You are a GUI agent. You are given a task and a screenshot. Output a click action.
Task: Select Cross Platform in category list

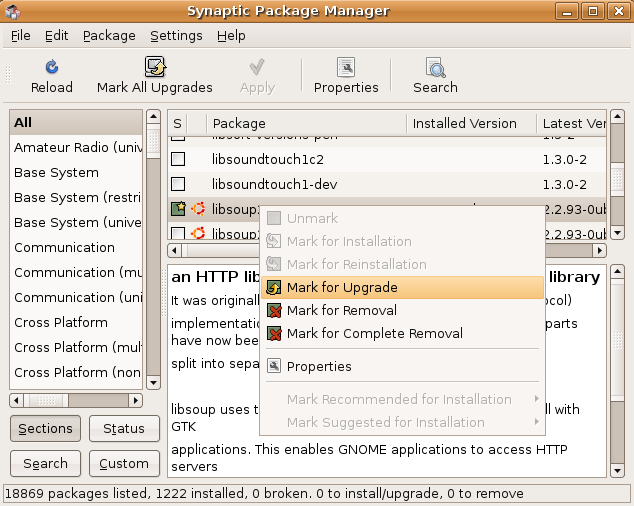coord(61,322)
